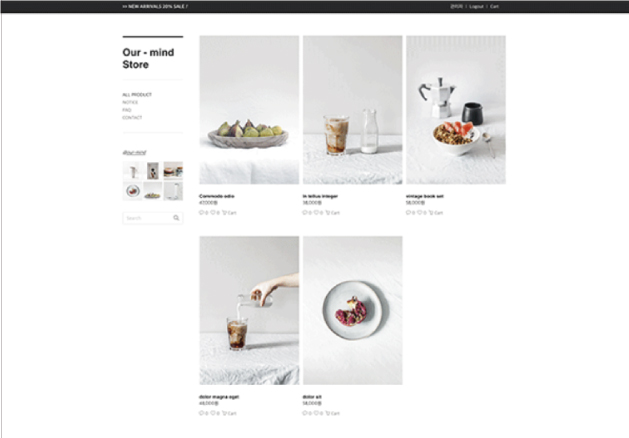Click the Our - mind Store logo

[x=148, y=59]
